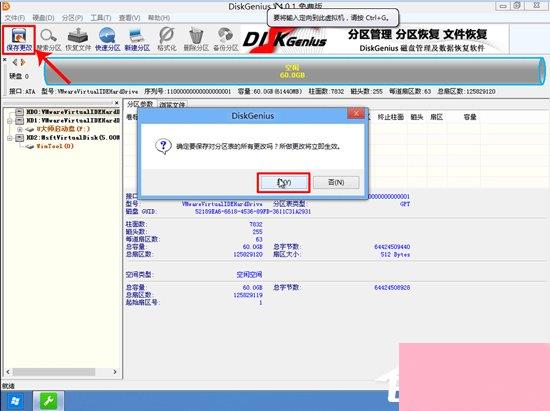
Task: Click the 扇区 column header
Action: [x=436, y=117]
